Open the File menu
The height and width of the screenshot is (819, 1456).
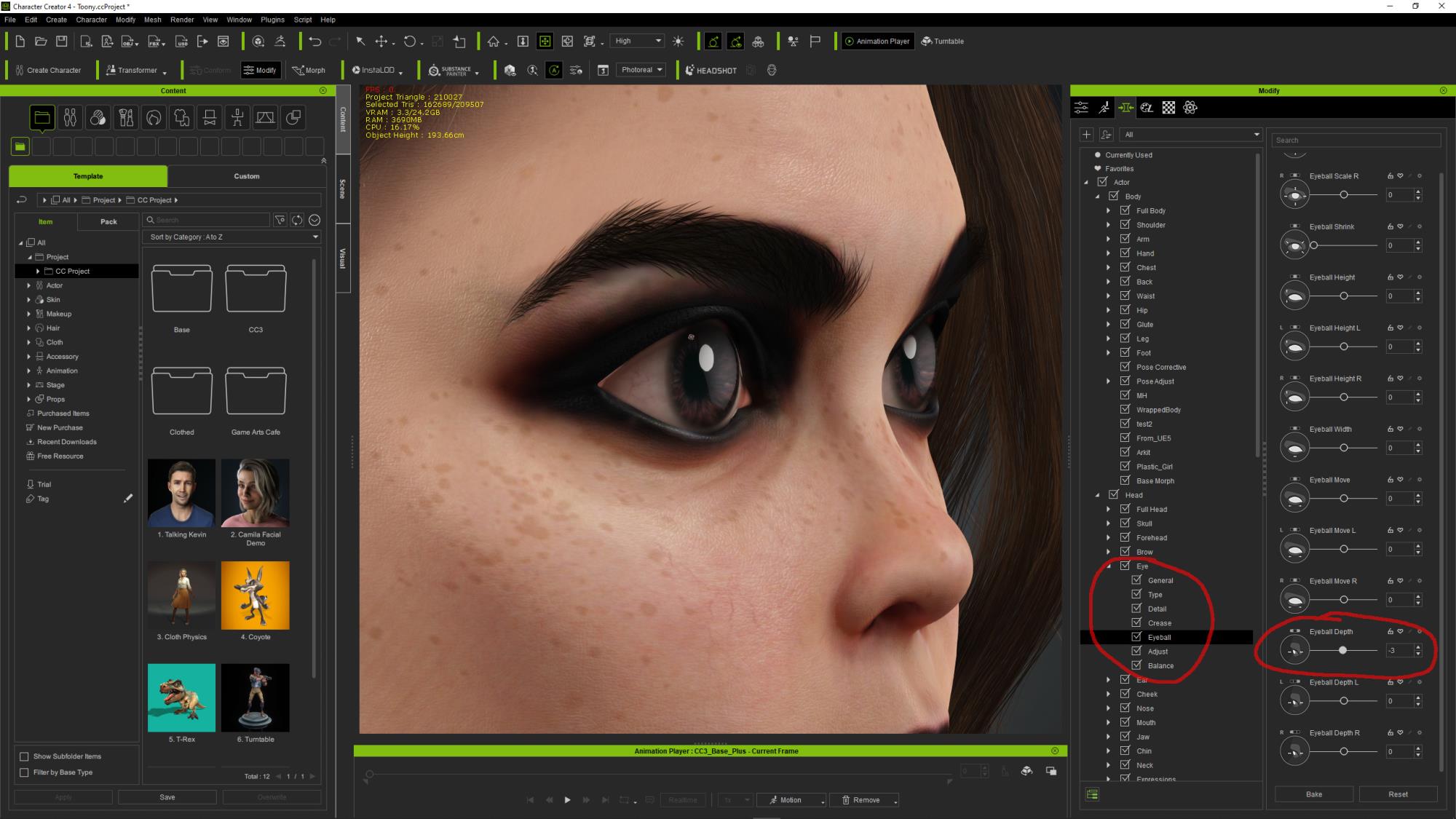pos(10,20)
